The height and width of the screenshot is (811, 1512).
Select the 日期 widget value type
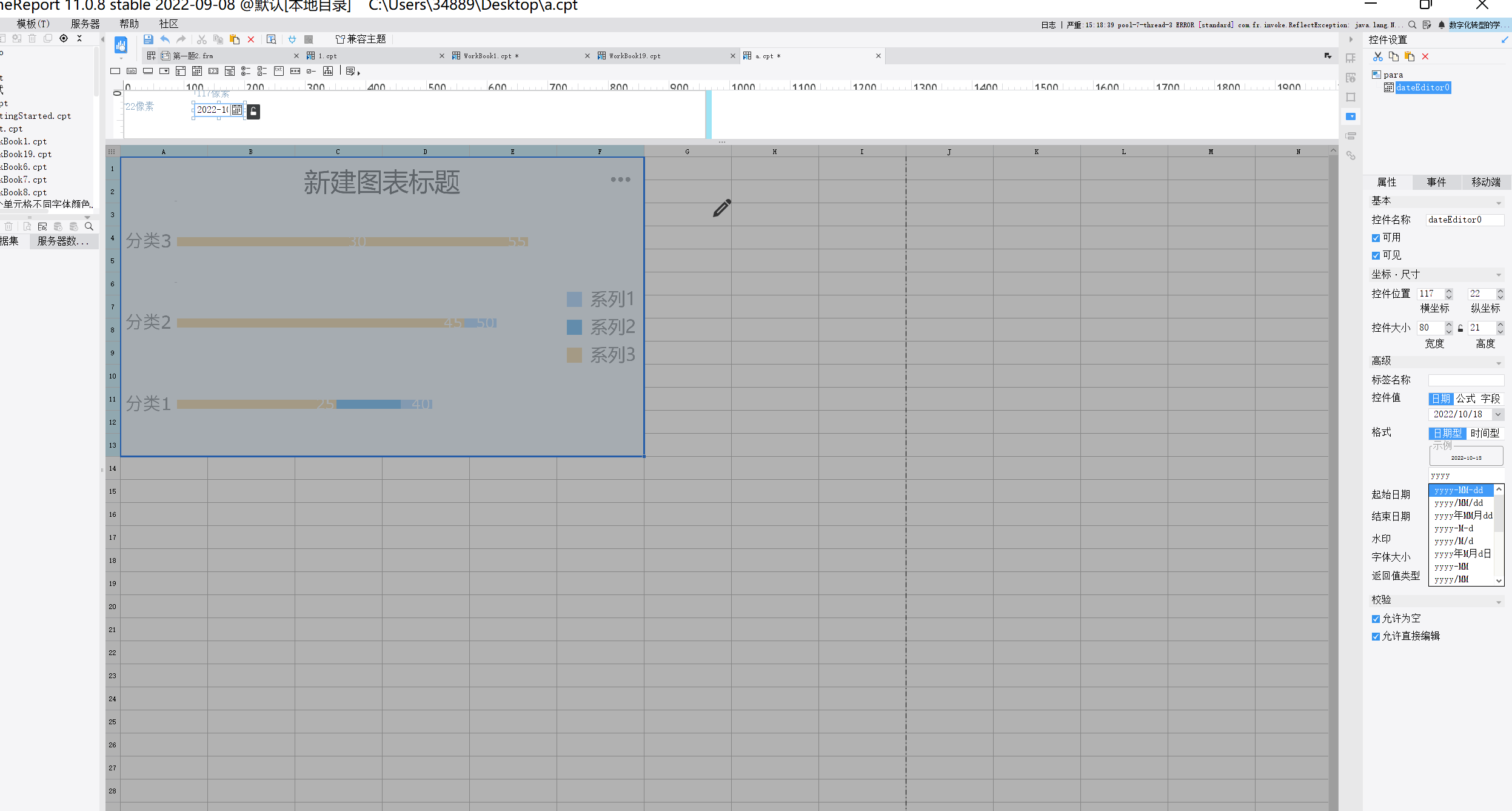pos(1441,399)
